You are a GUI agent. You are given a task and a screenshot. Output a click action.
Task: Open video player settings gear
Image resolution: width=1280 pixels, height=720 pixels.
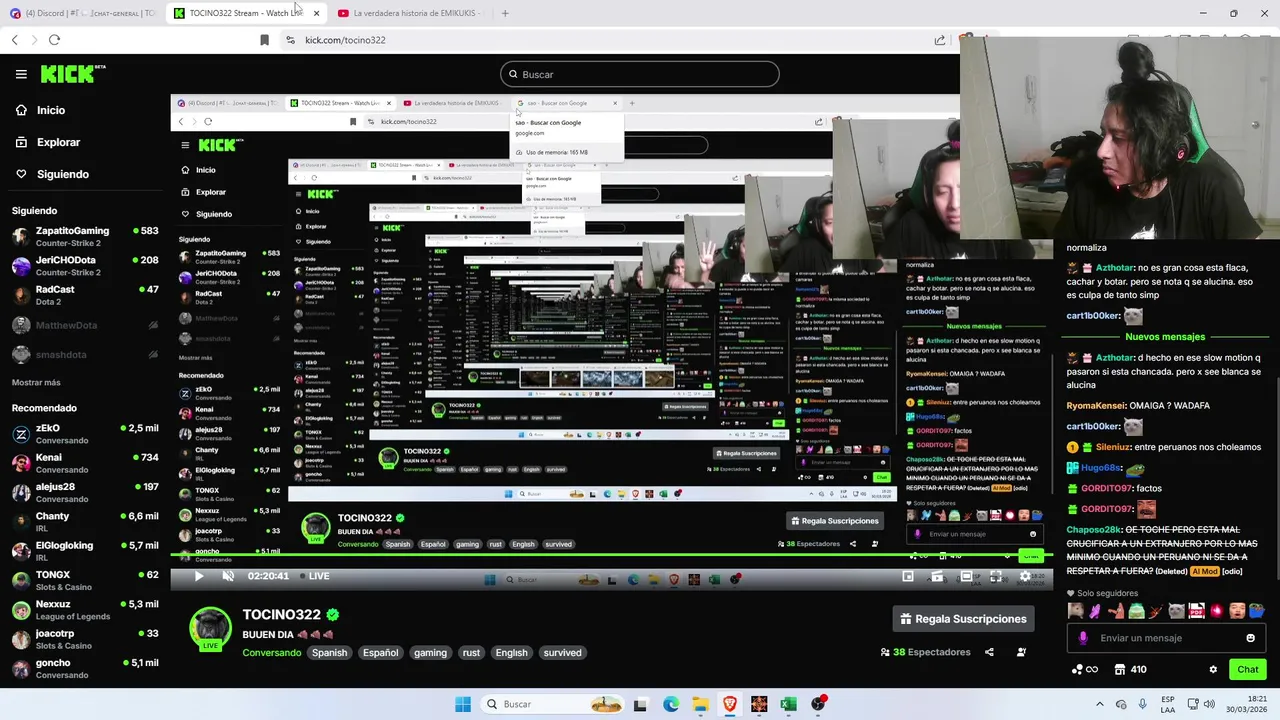1024,576
